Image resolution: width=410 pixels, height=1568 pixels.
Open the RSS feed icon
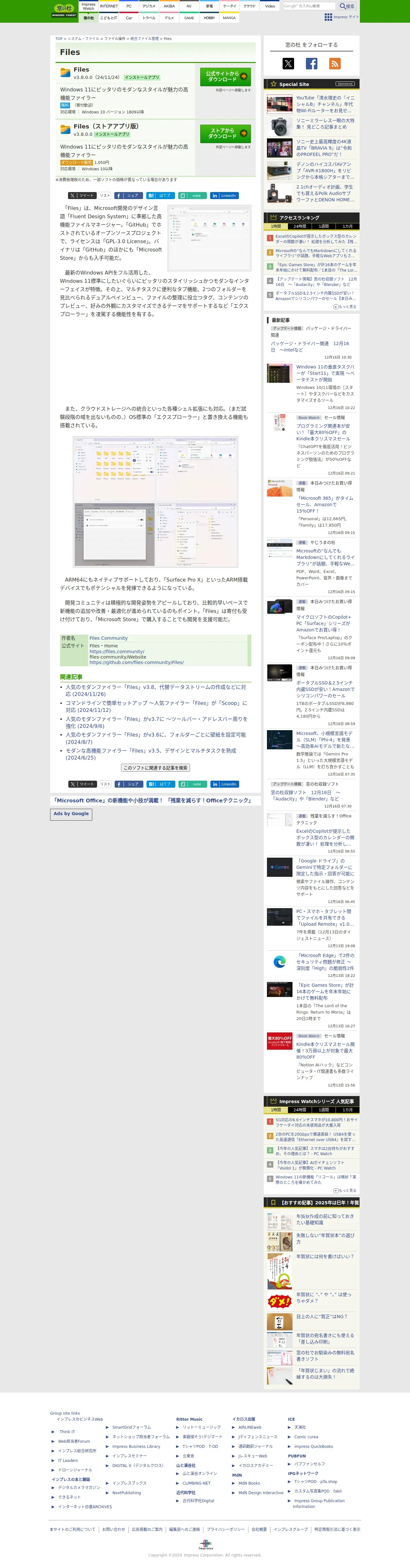pyautogui.click(x=335, y=63)
